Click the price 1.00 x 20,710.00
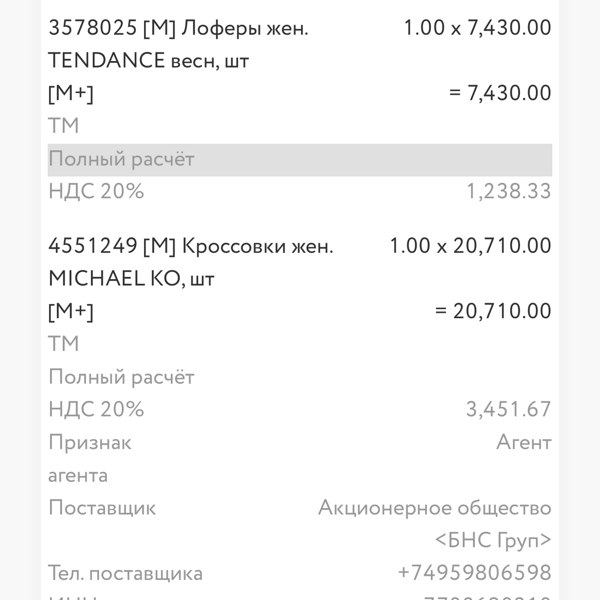The image size is (600, 600). tap(471, 246)
